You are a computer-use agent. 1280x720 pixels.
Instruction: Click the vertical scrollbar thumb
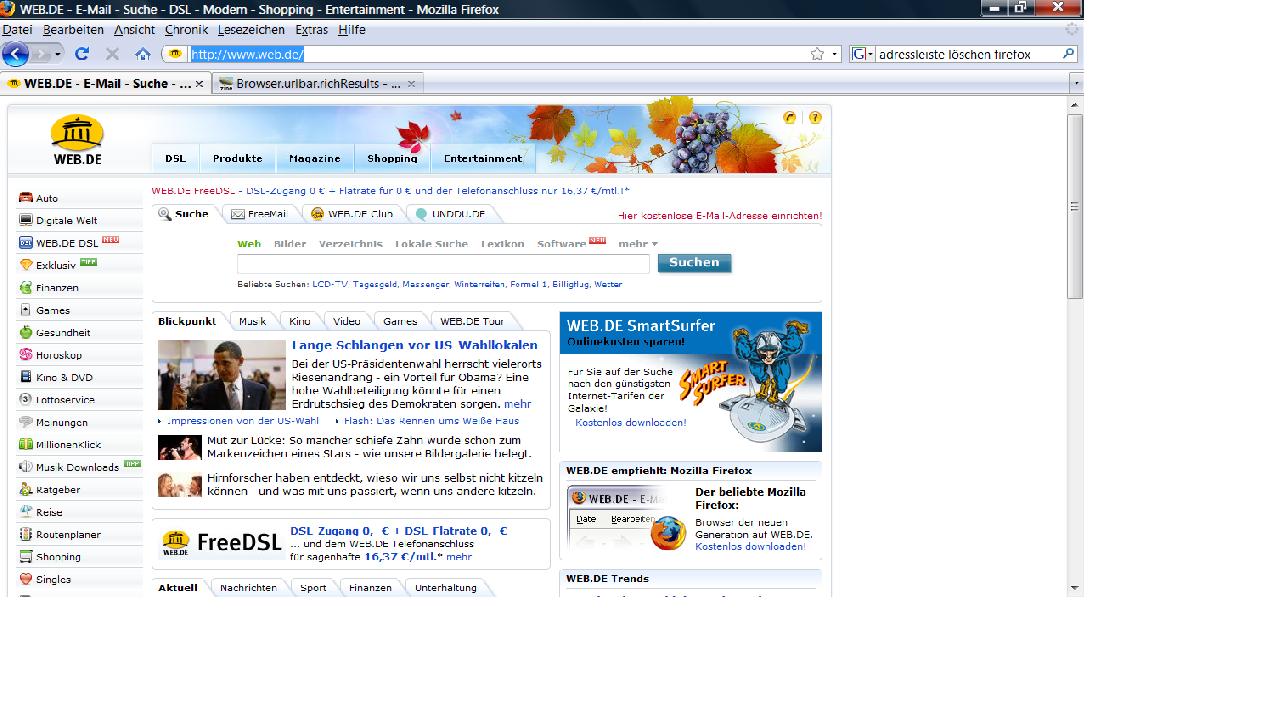(1075, 206)
